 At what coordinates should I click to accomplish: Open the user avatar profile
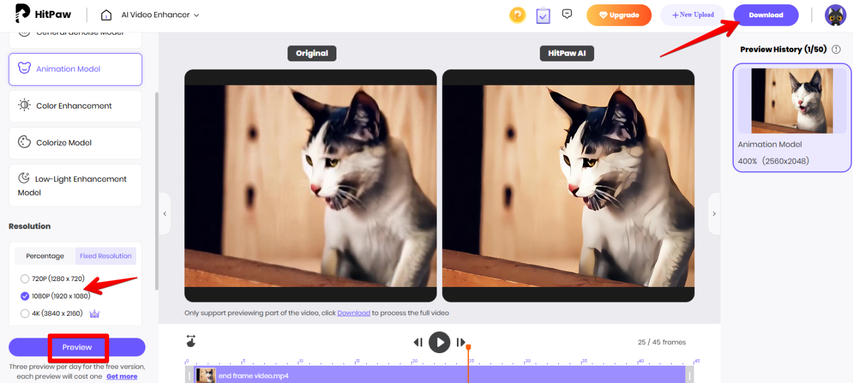click(x=835, y=15)
